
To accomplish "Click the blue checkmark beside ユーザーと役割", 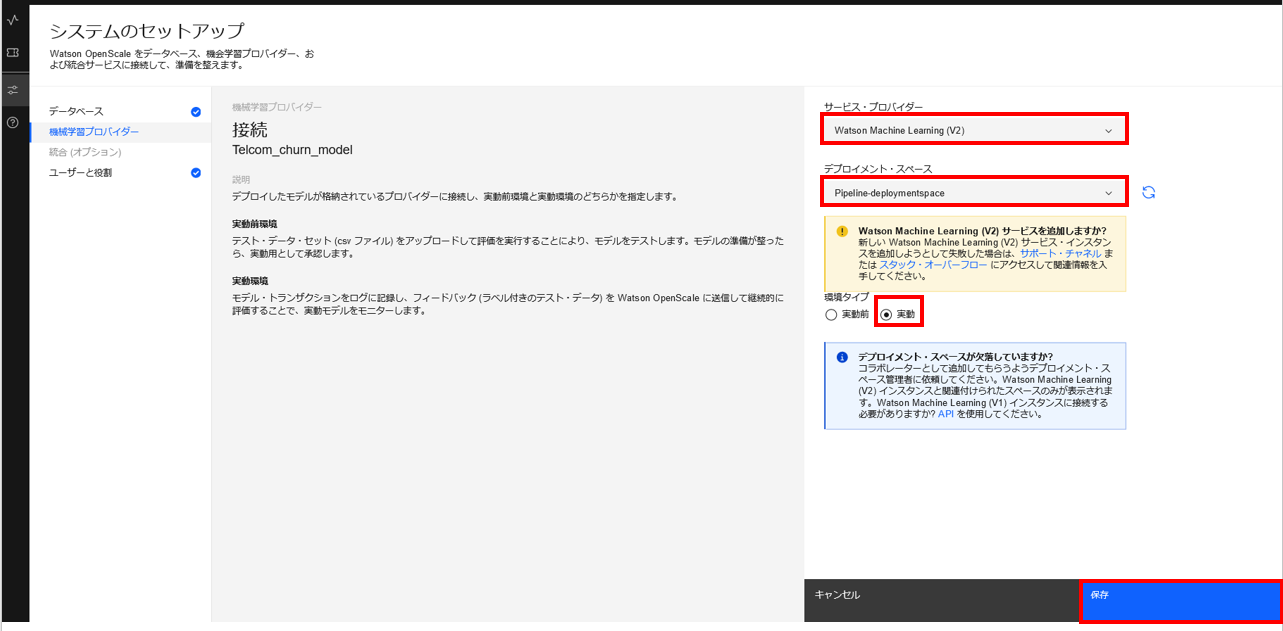I will (196, 173).
